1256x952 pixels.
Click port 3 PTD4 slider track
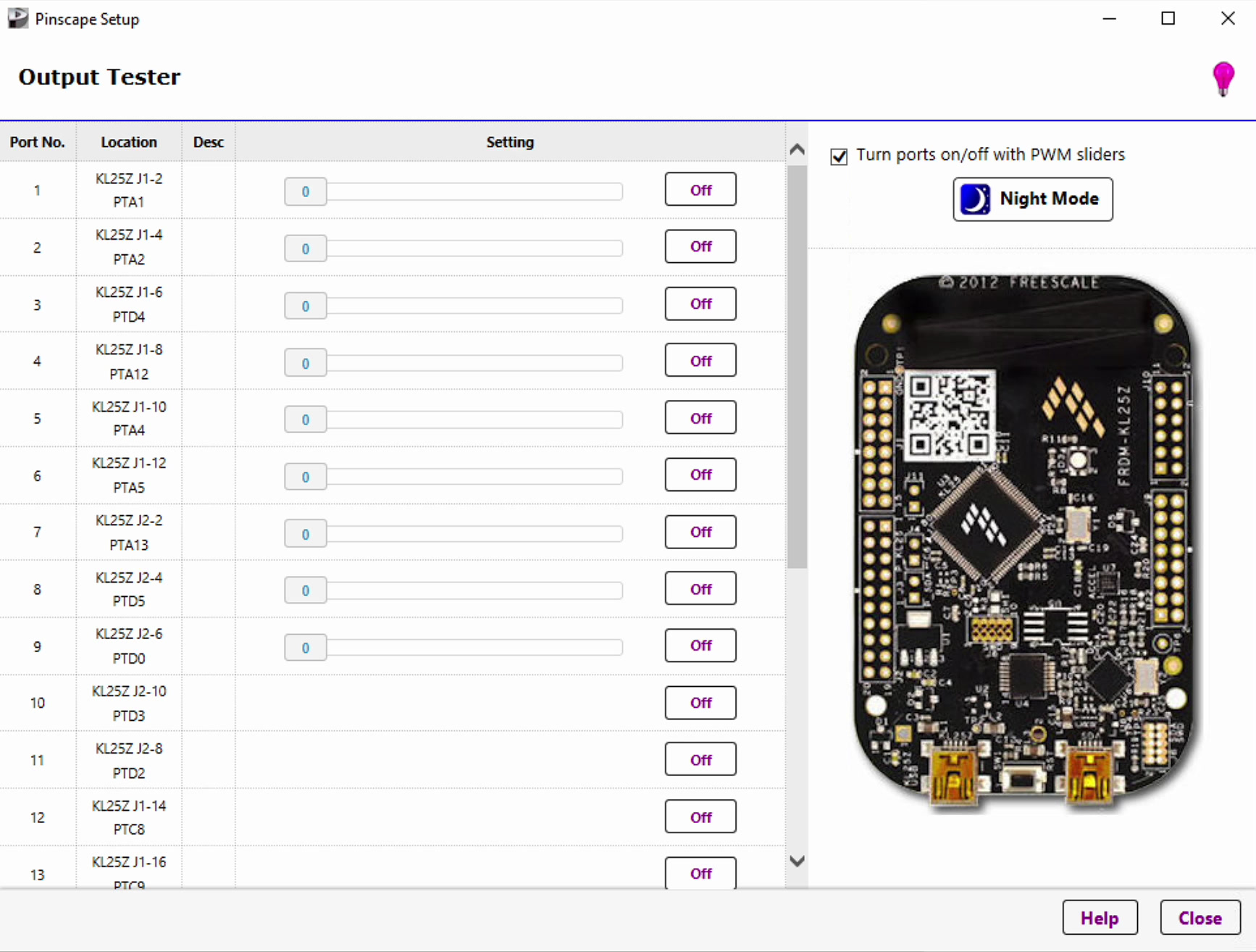[x=474, y=306]
